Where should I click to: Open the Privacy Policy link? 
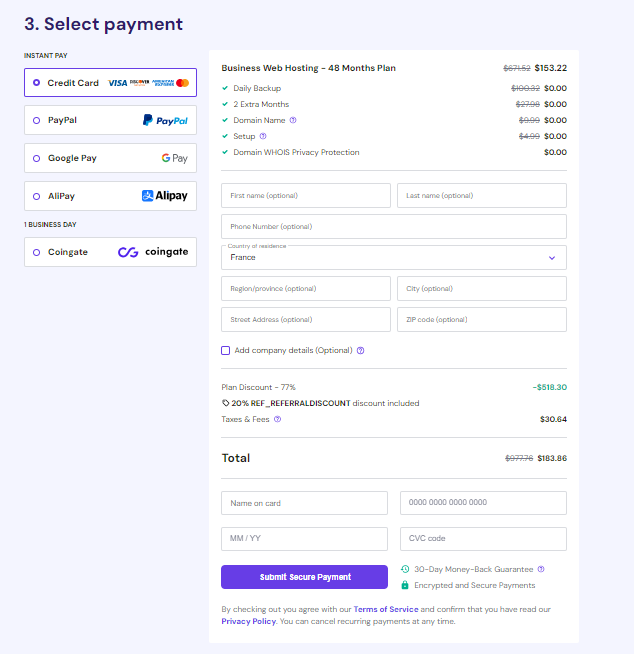click(249, 621)
